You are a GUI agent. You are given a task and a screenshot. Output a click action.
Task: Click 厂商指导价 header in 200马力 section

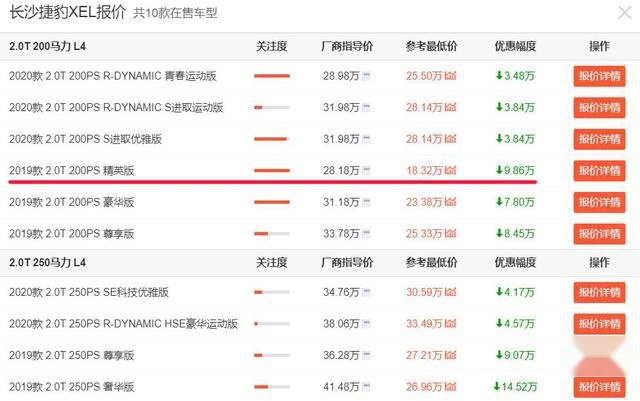[x=347, y=46]
